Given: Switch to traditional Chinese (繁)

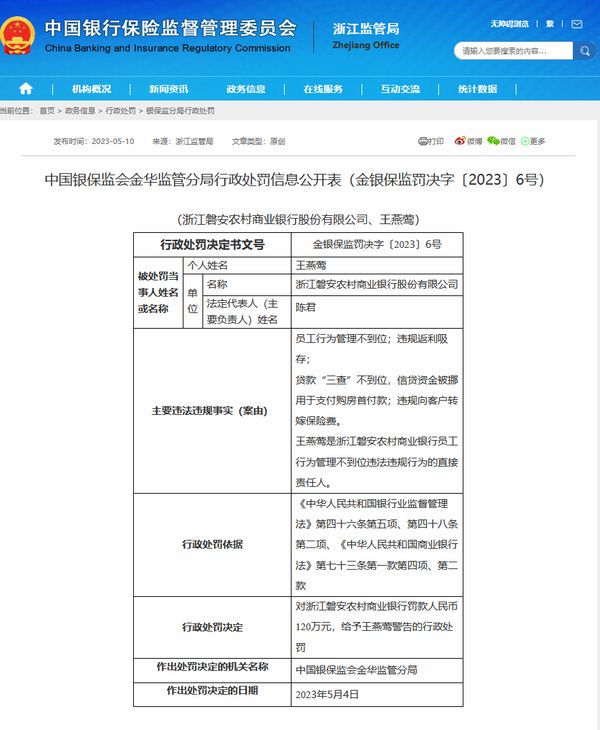Looking at the screenshot, I should pyautogui.click(x=550, y=24).
